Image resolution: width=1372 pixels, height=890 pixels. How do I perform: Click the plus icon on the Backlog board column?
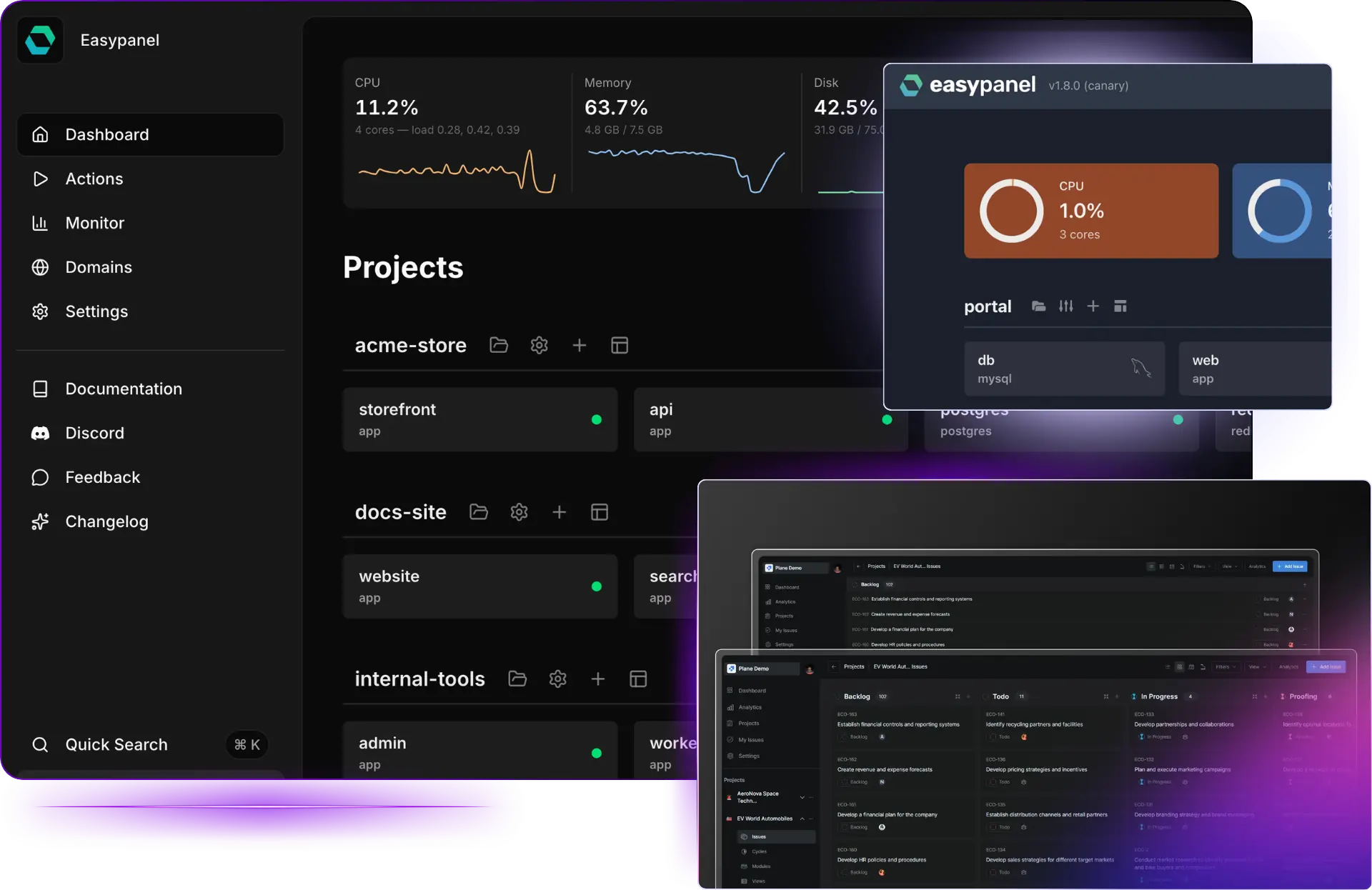[968, 696]
